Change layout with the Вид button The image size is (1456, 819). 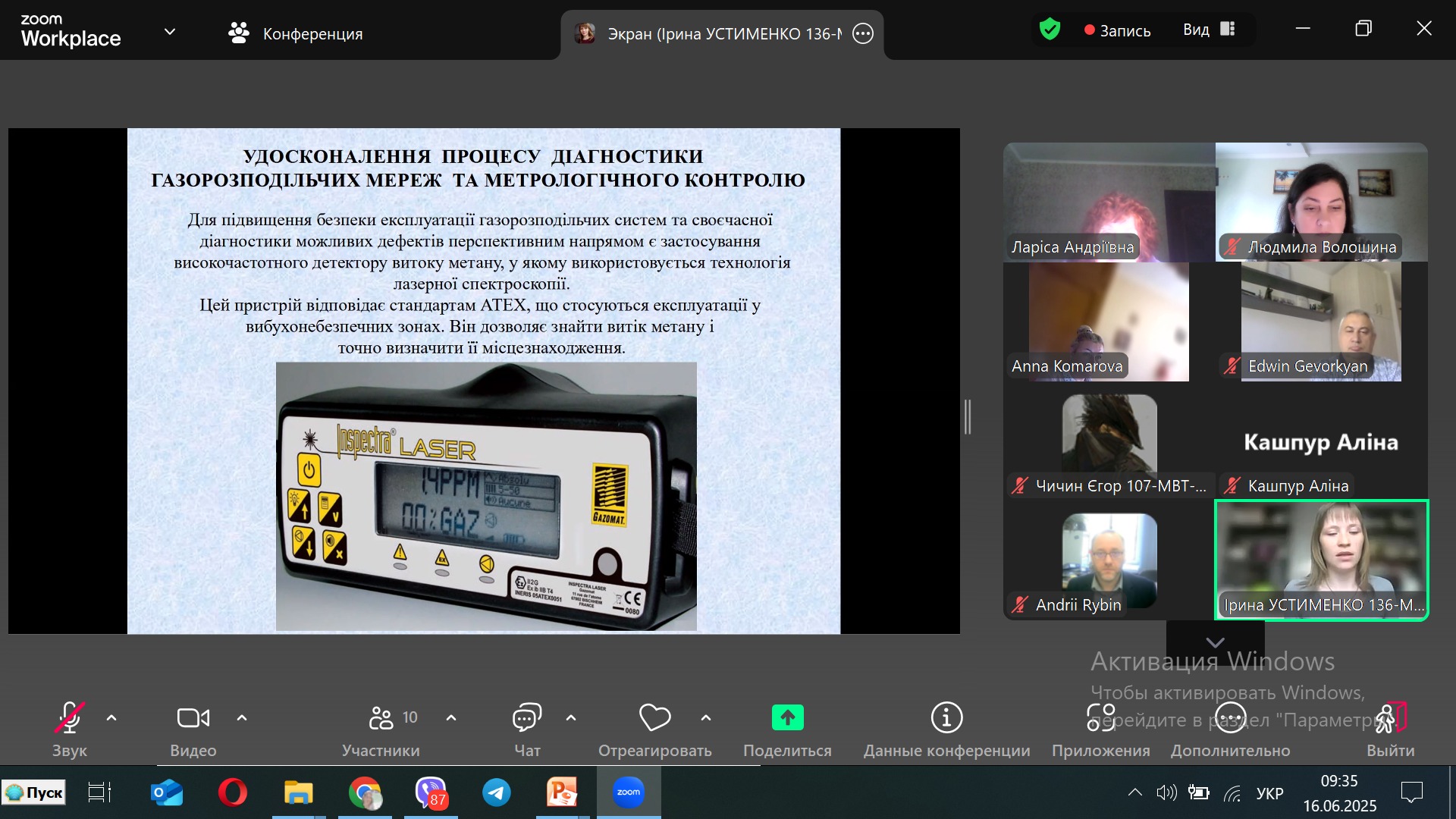coord(1209,30)
